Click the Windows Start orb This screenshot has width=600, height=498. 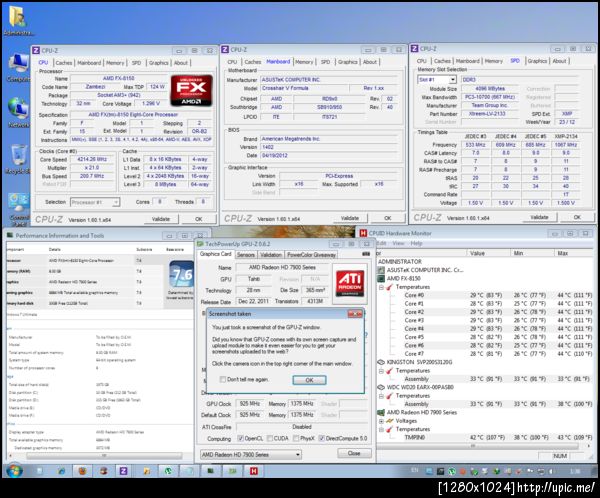click(14, 470)
